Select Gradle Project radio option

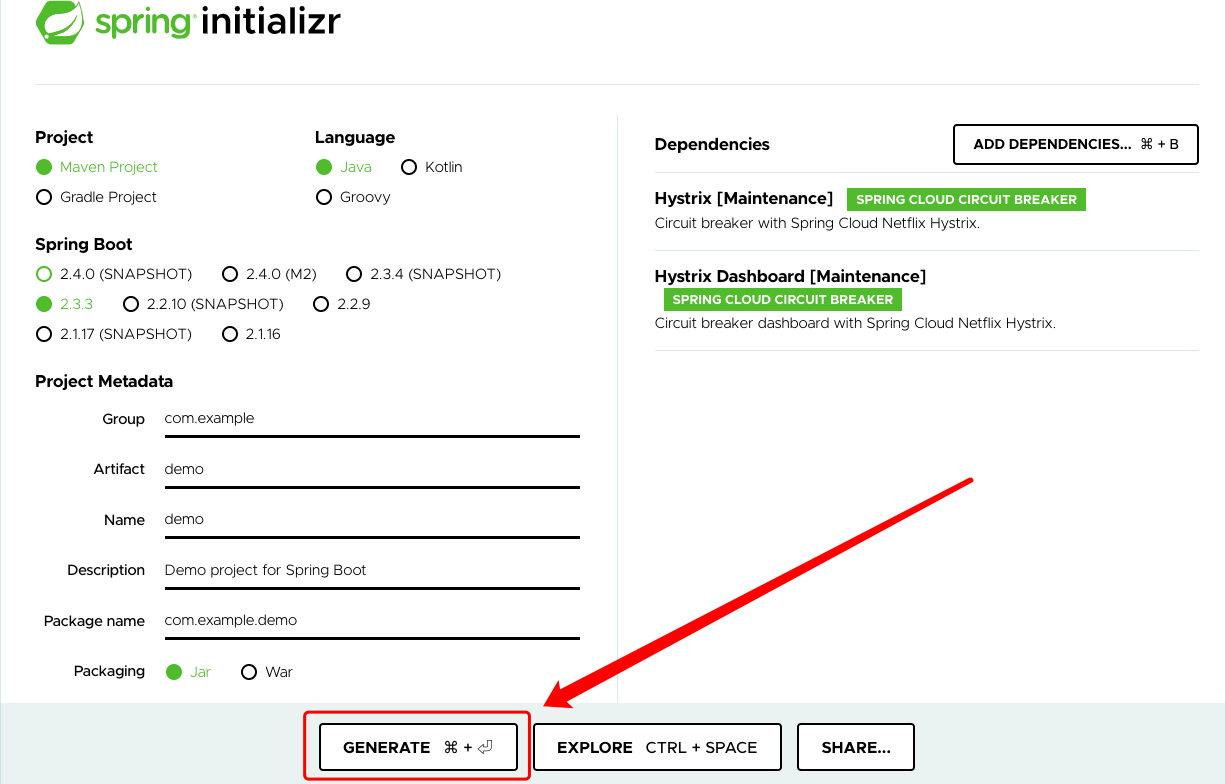click(x=96, y=197)
